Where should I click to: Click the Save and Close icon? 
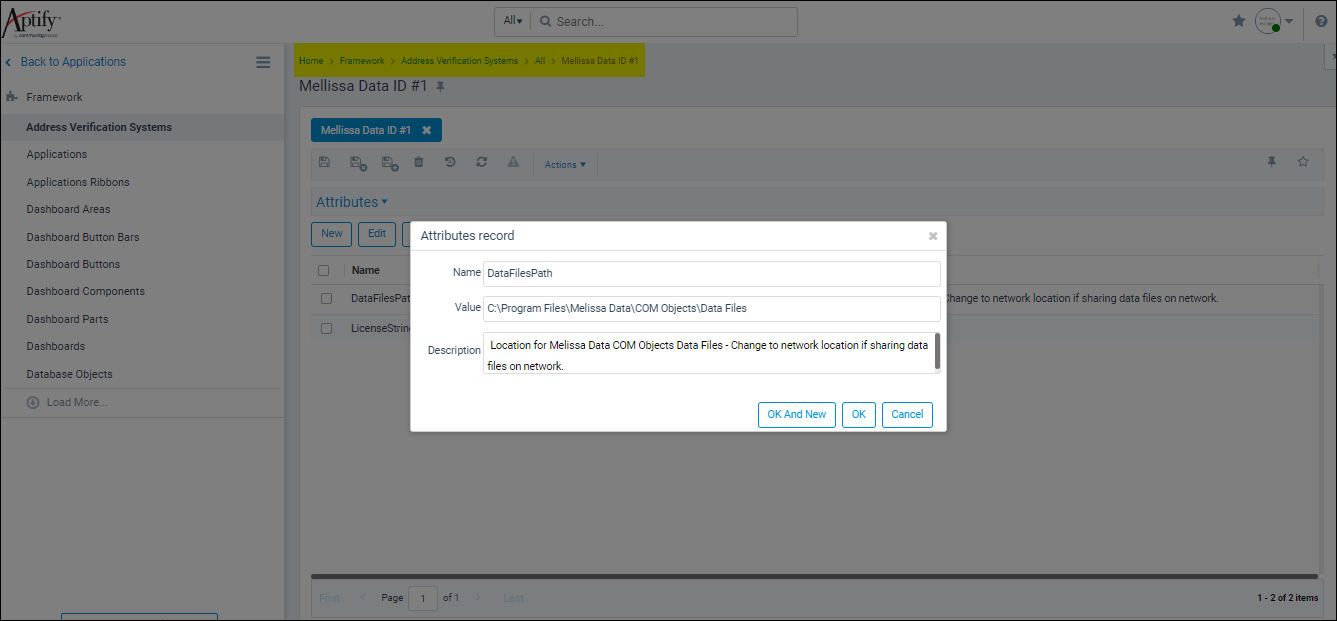click(358, 163)
